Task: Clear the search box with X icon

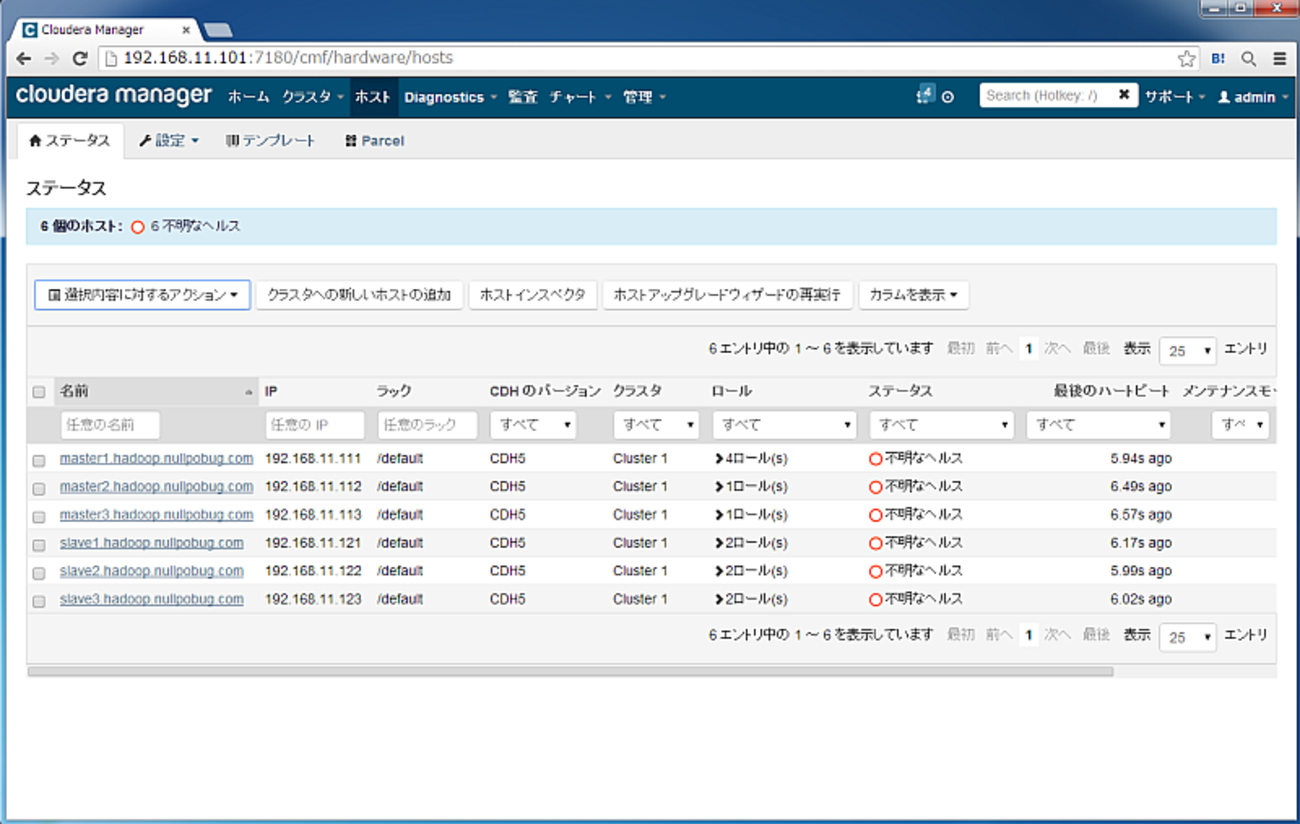Action: [1124, 95]
